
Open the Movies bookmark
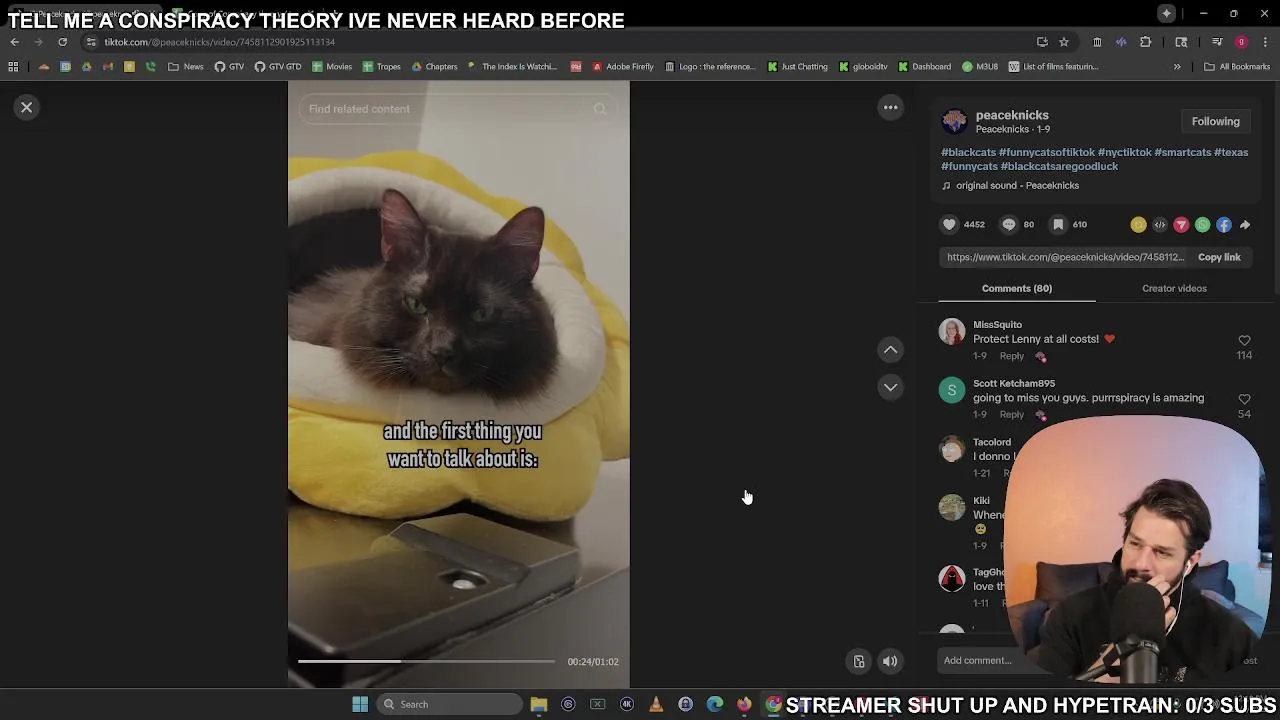(x=332, y=67)
